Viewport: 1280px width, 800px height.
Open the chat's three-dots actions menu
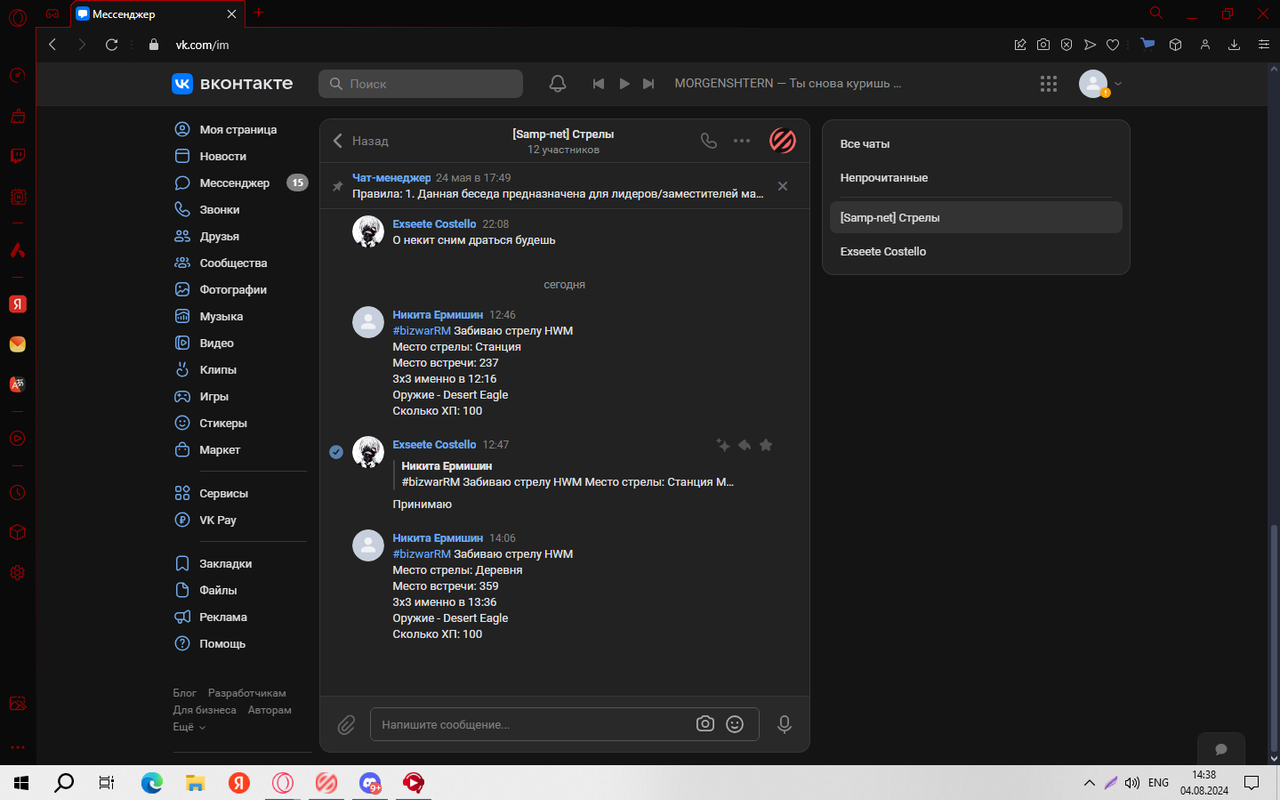coord(742,141)
